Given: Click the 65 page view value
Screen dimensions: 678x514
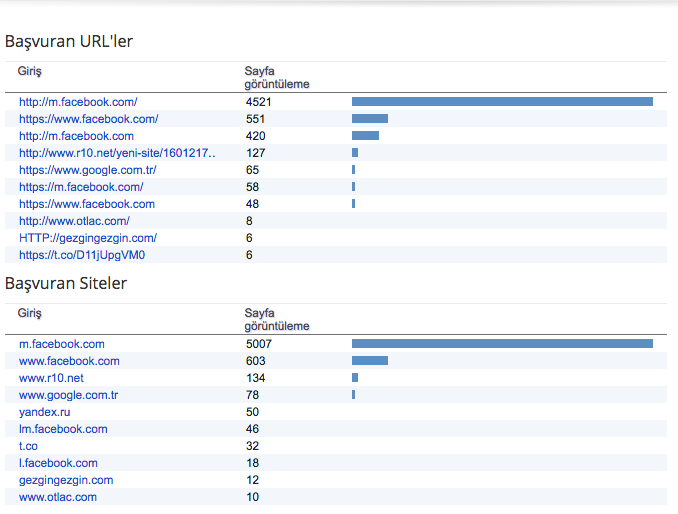Looking at the screenshot, I should pyautogui.click(x=252, y=170).
